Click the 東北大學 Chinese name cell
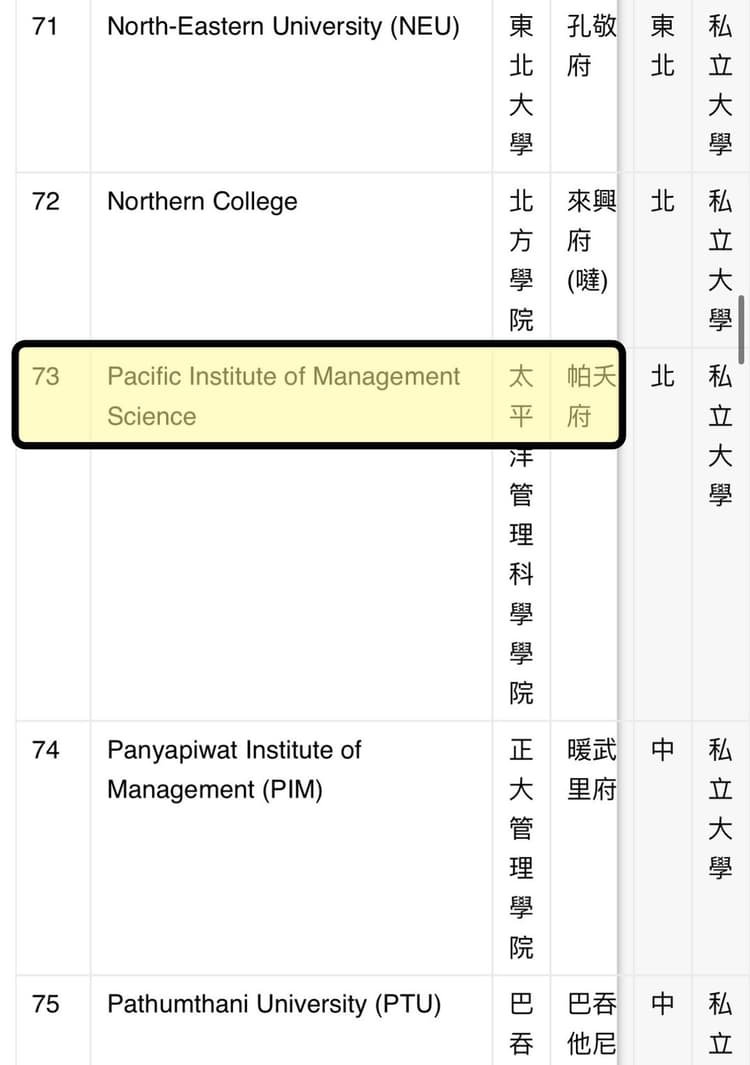Image resolution: width=750 pixels, height=1065 pixels. [521, 86]
